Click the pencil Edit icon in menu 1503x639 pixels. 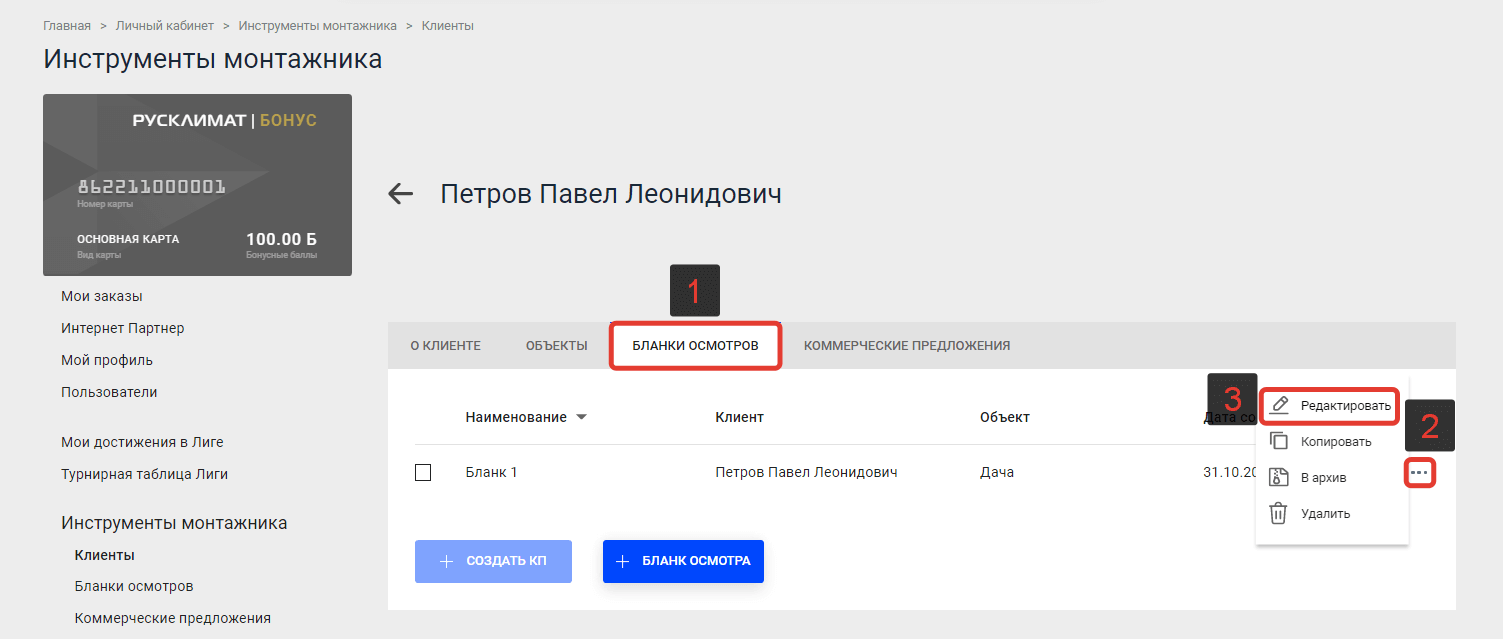pyautogui.click(x=1278, y=405)
